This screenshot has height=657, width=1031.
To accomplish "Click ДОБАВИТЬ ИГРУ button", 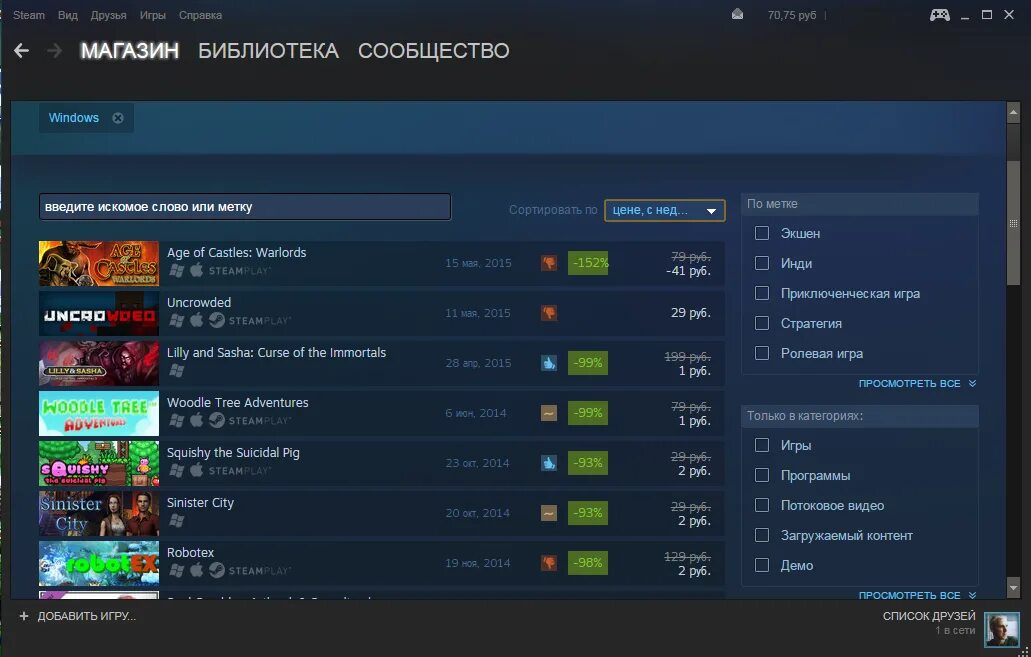I will (x=78, y=616).
